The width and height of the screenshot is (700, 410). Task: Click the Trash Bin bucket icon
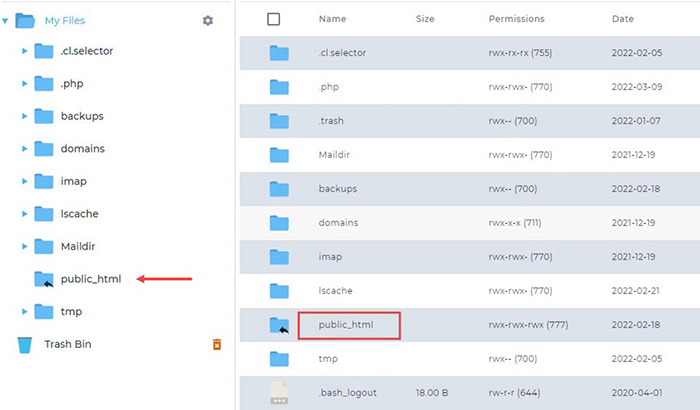25,344
